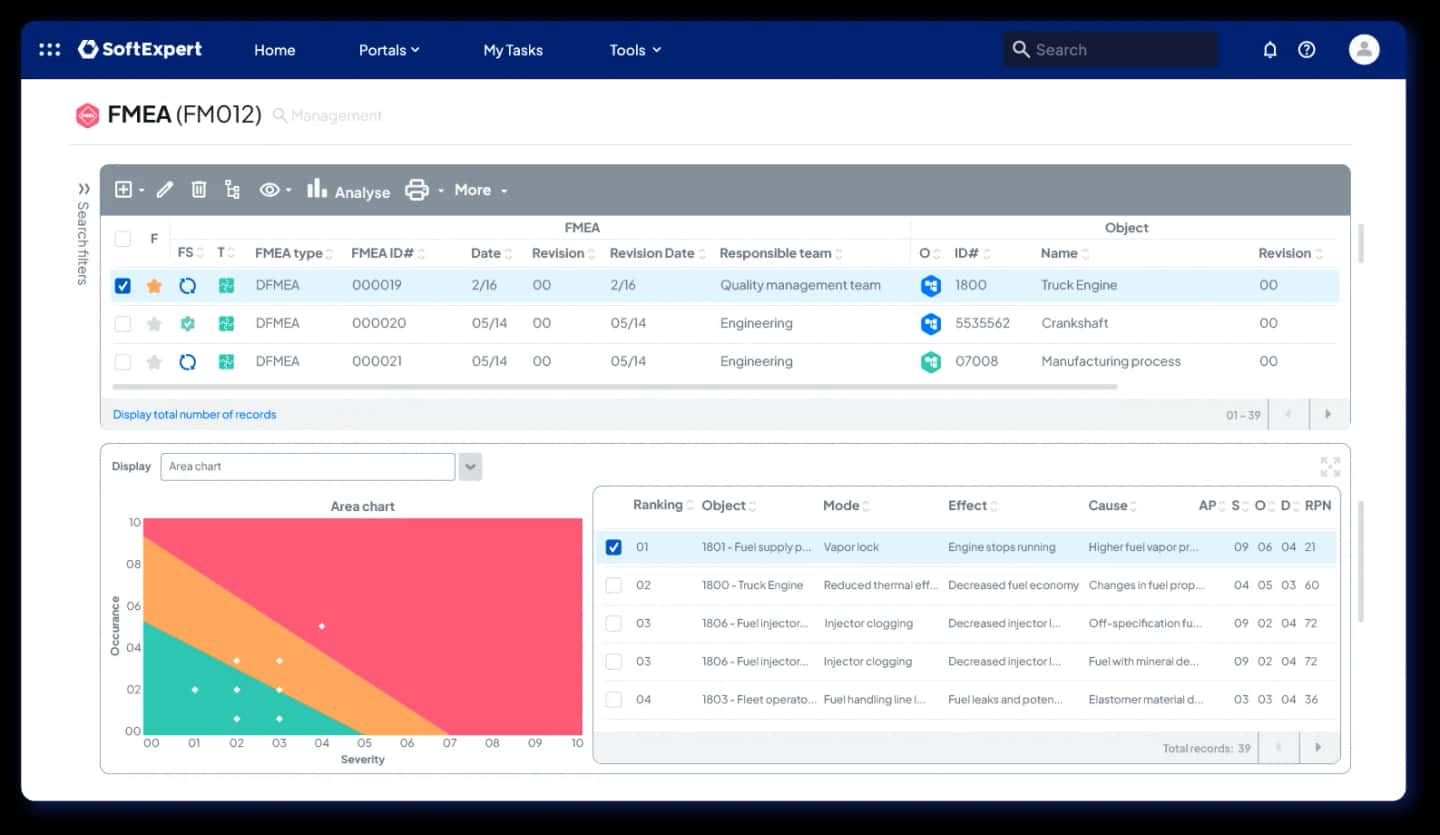Click the Search field in top bar
The image size is (1440, 835).
[x=1111, y=49]
